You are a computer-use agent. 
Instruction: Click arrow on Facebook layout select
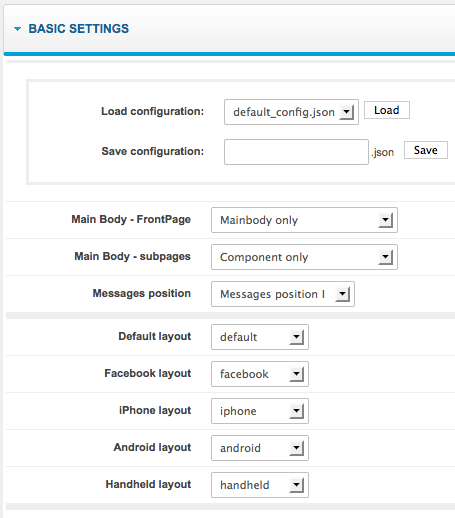296,374
